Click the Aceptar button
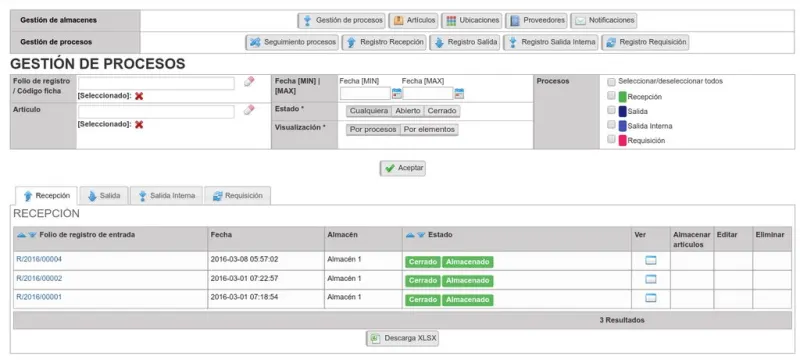This screenshot has width=800, height=363. tap(403, 168)
